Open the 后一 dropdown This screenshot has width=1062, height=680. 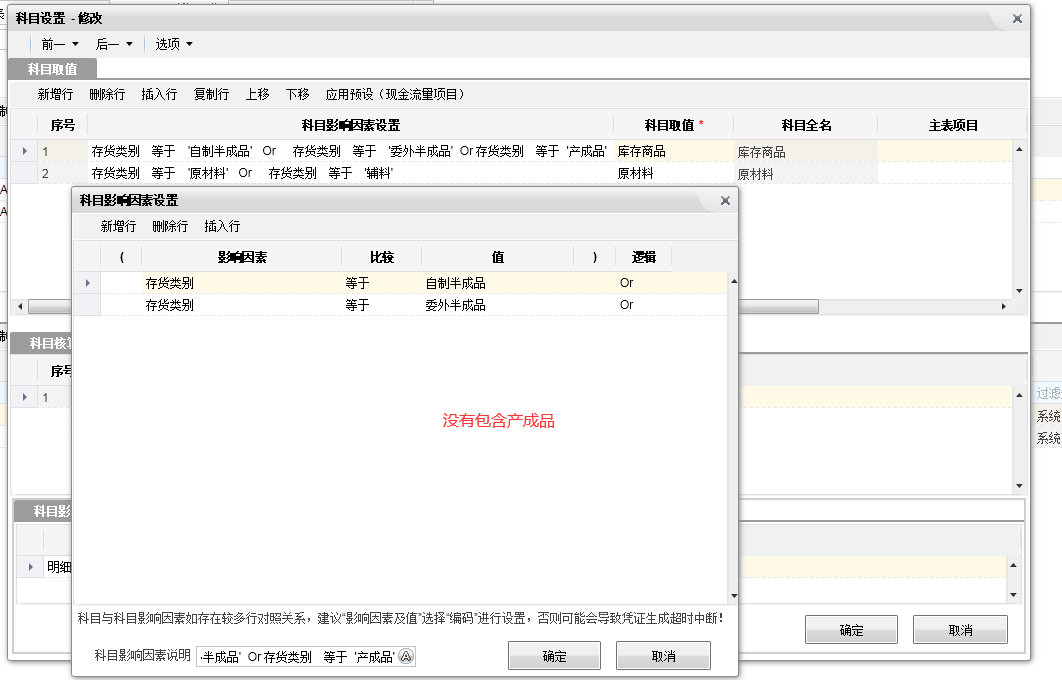[x=113, y=44]
